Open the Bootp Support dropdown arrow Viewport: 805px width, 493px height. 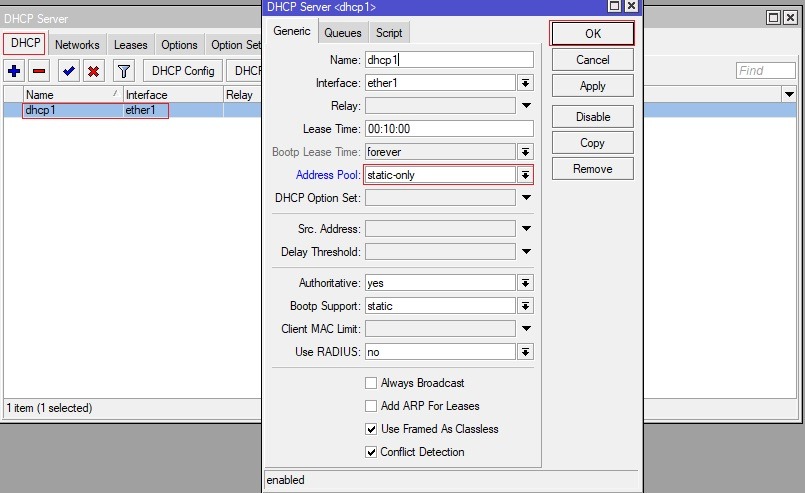click(x=525, y=306)
